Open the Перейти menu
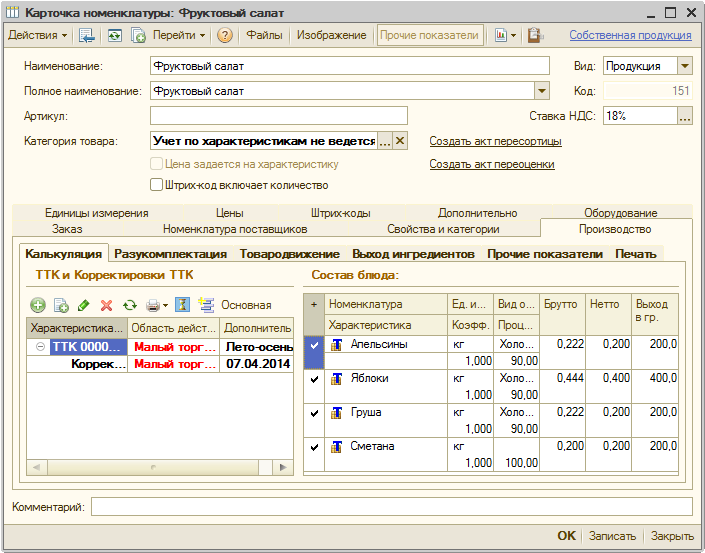 tap(179, 35)
